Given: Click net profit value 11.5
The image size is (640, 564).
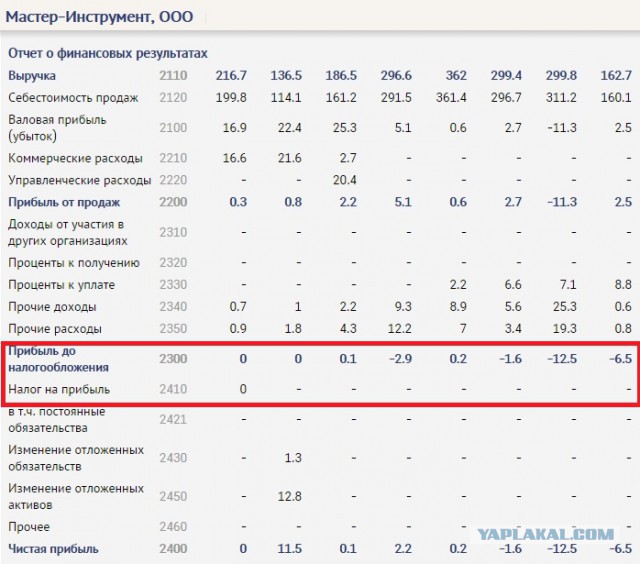Looking at the screenshot, I should pyautogui.click(x=289, y=549).
